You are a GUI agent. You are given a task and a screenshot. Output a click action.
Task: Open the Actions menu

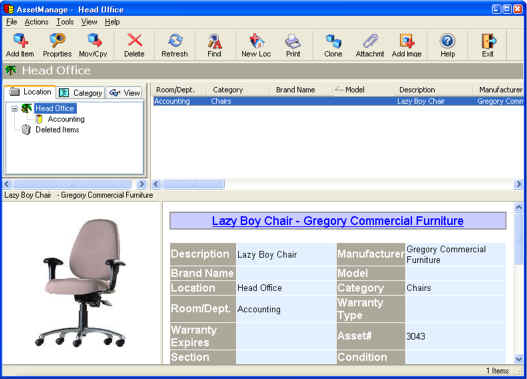tap(36, 22)
